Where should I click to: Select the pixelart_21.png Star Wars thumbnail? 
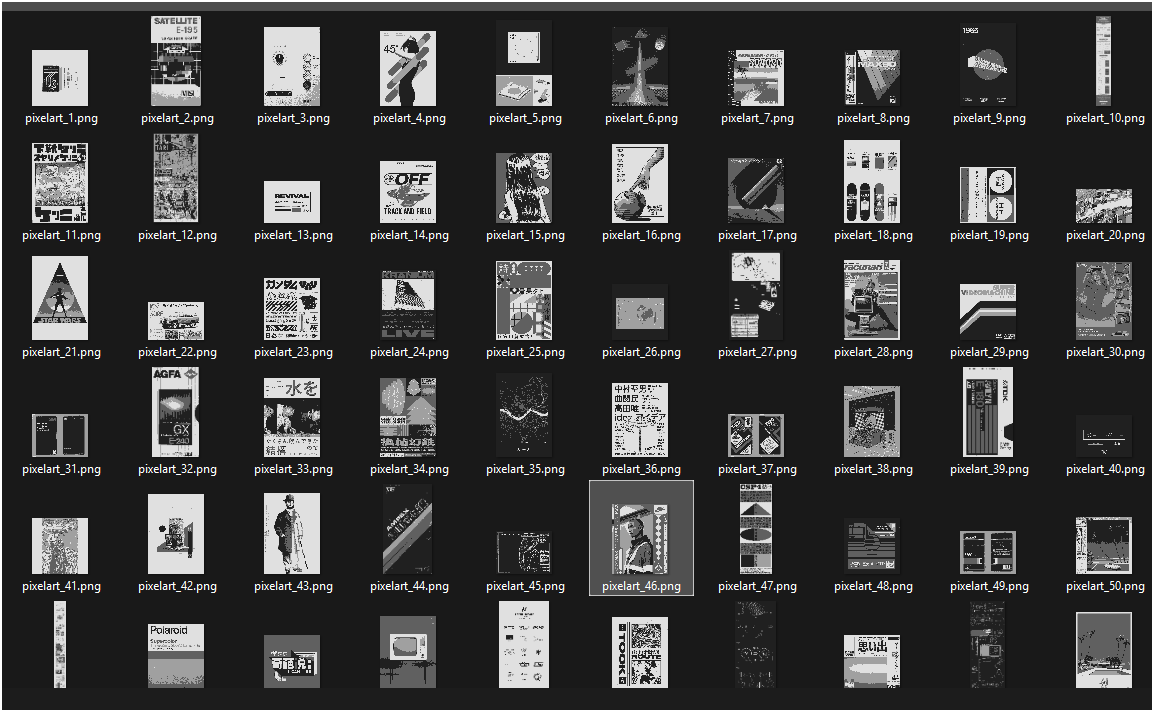(60, 298)
